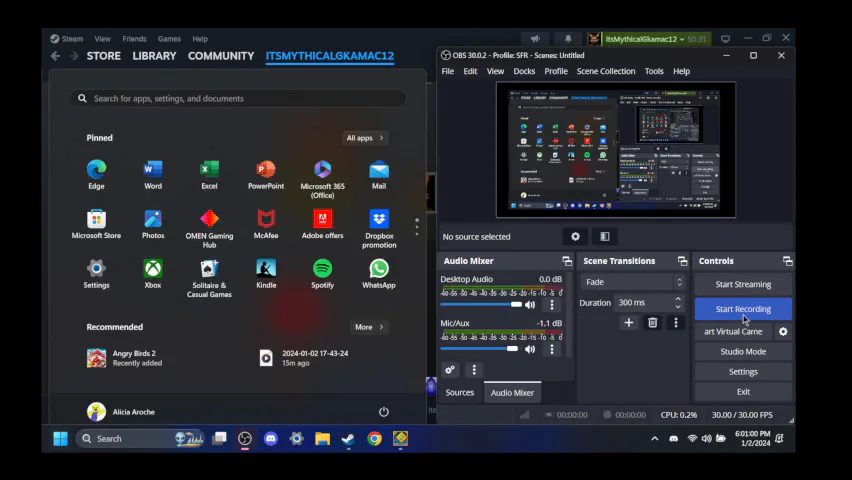Undock the Audio Mixer panel
This screenshot has width=852, height=480.
click(567, 261)
